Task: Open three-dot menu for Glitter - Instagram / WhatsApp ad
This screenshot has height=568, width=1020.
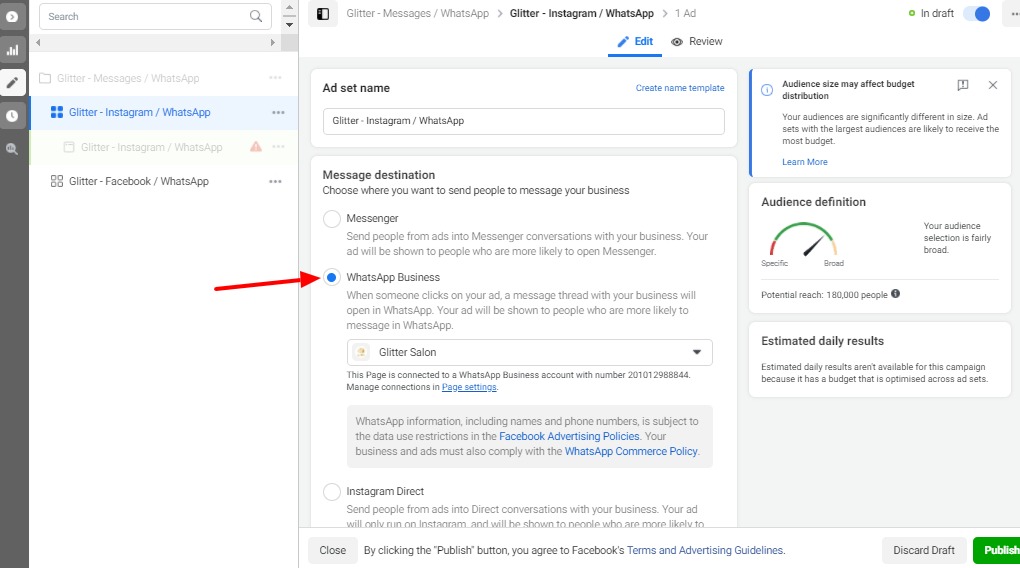Action: 278,146
